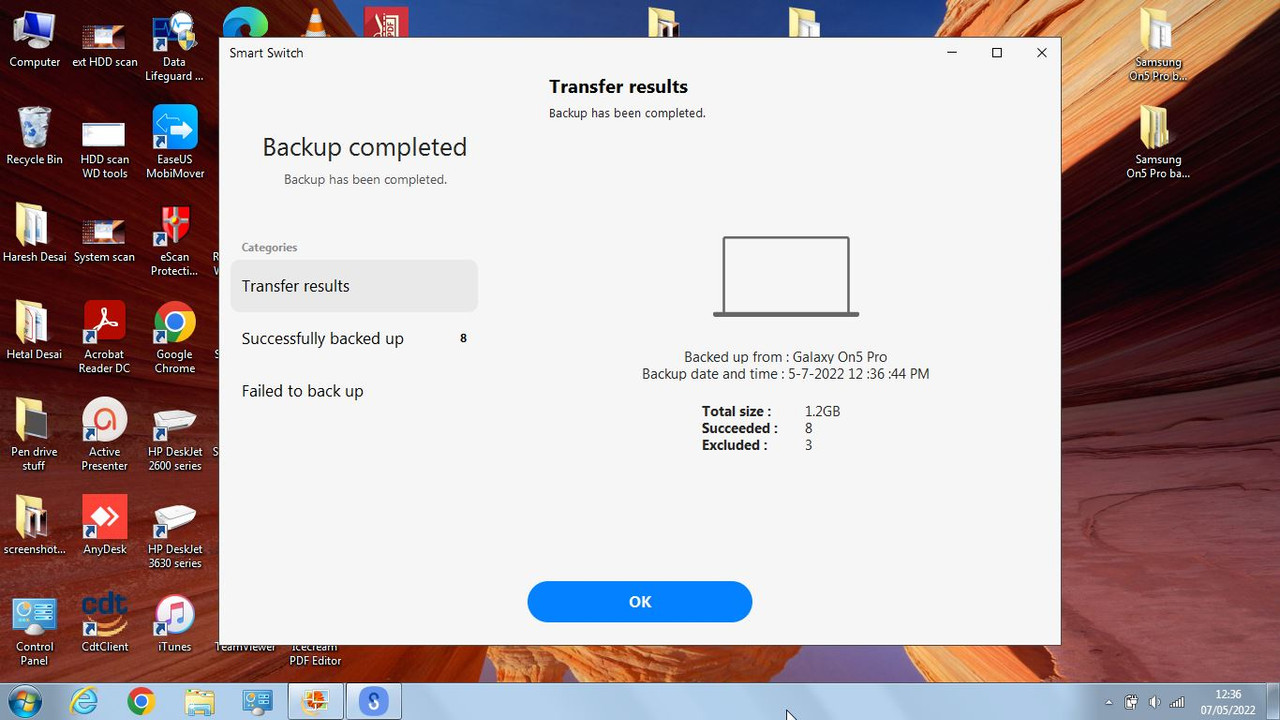1280x720 pixels.
Task: Open volume control in system tray
Action: click(x=1155, y=702)
